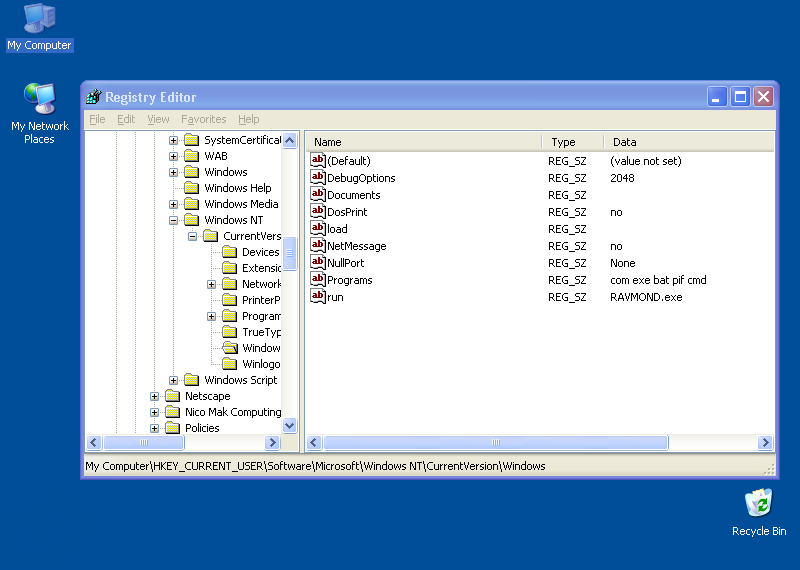Click the NetMessage value string icon
This screenshot has width=800, height=570.
318,245
